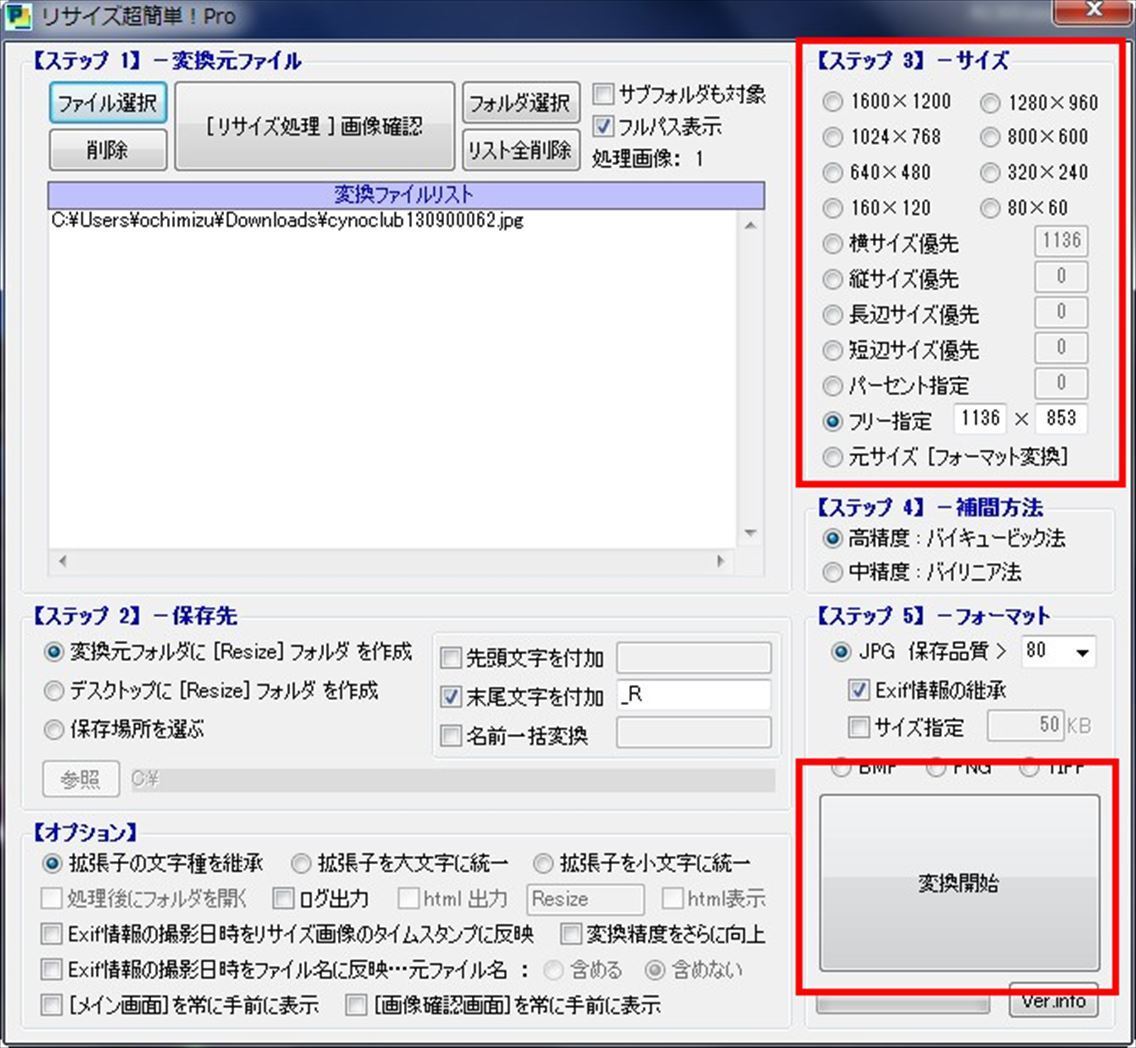
Task: Enable the サブフォルダも対象 checkbox
Action: 603,96
